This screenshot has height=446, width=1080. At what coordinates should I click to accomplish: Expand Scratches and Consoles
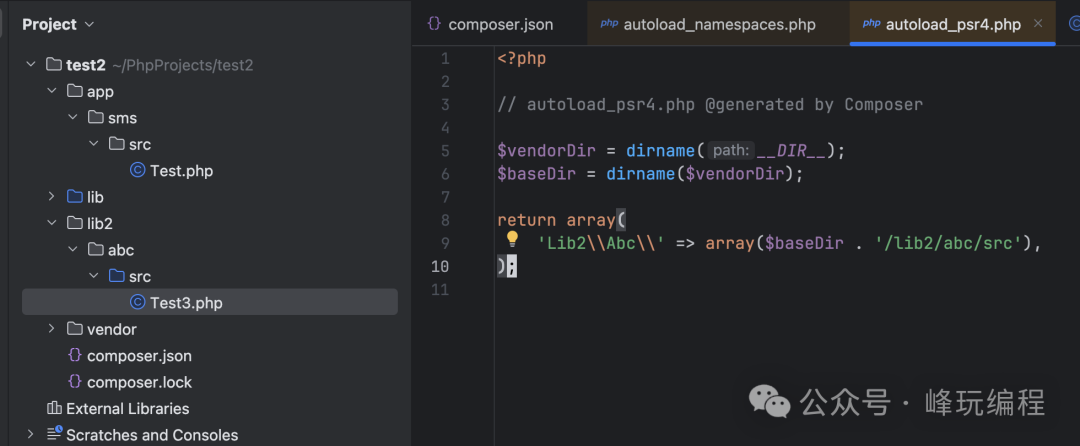click(x=30, y=434)
